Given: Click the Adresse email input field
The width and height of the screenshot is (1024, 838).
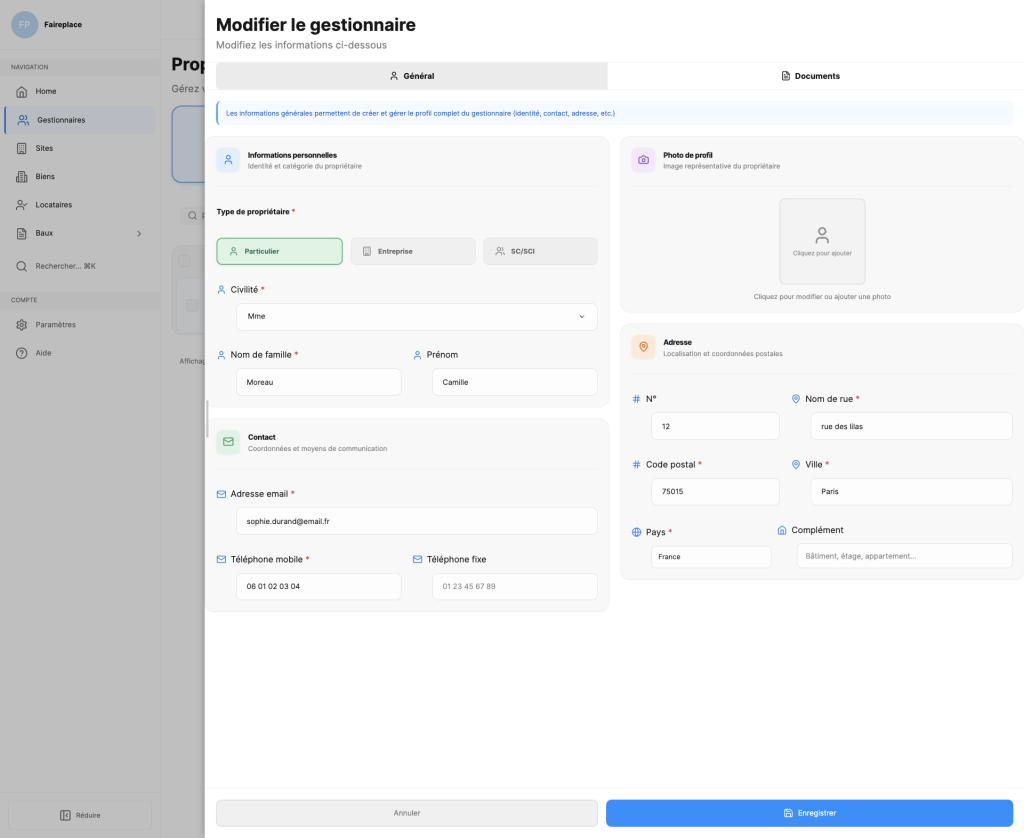Looking at the screenshot, I should 416,521.
